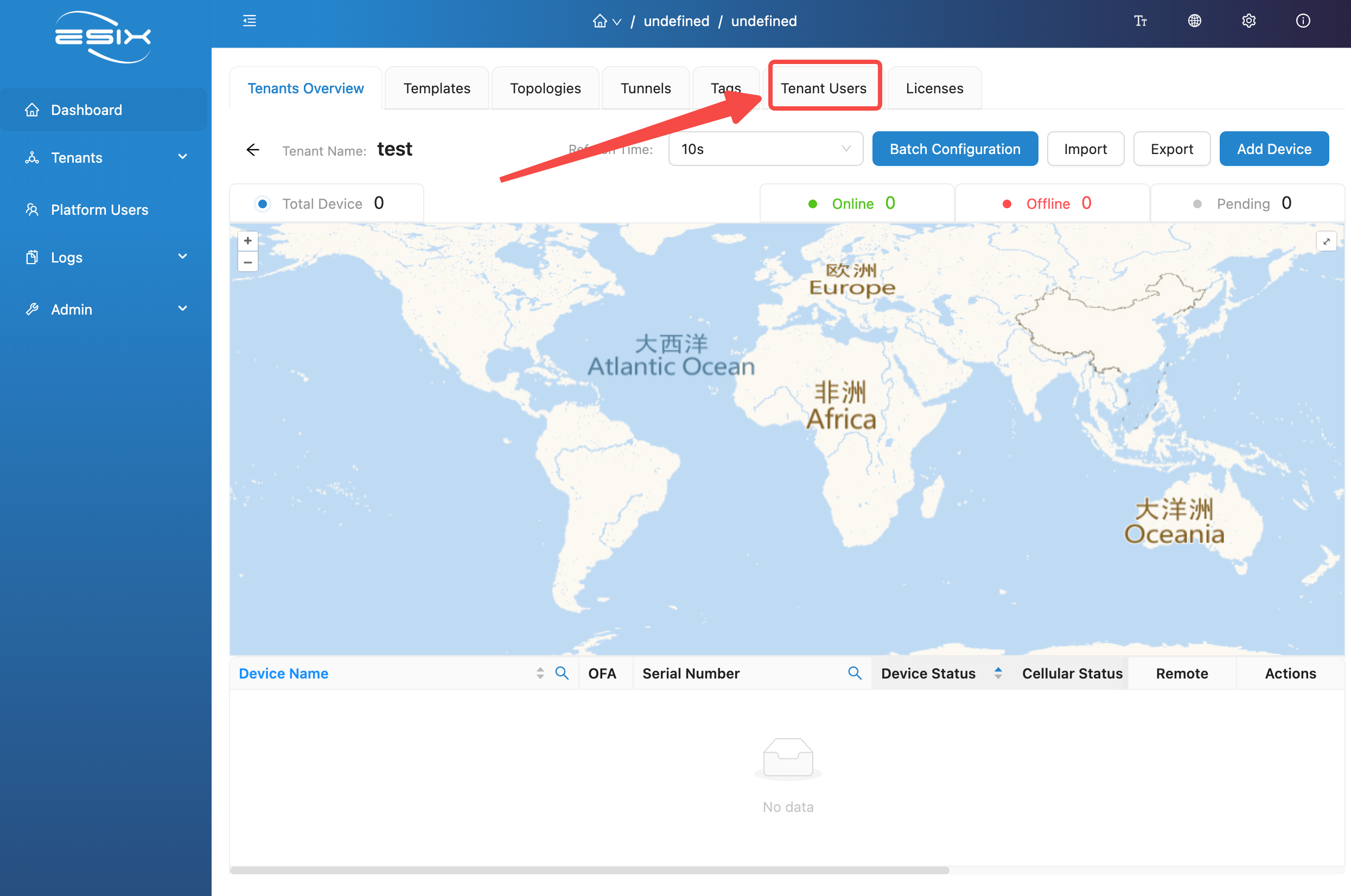Open the settings gear icon
Viewport: 1351px width, 896px height.
pyautogui.click(x=1248, y=21)
